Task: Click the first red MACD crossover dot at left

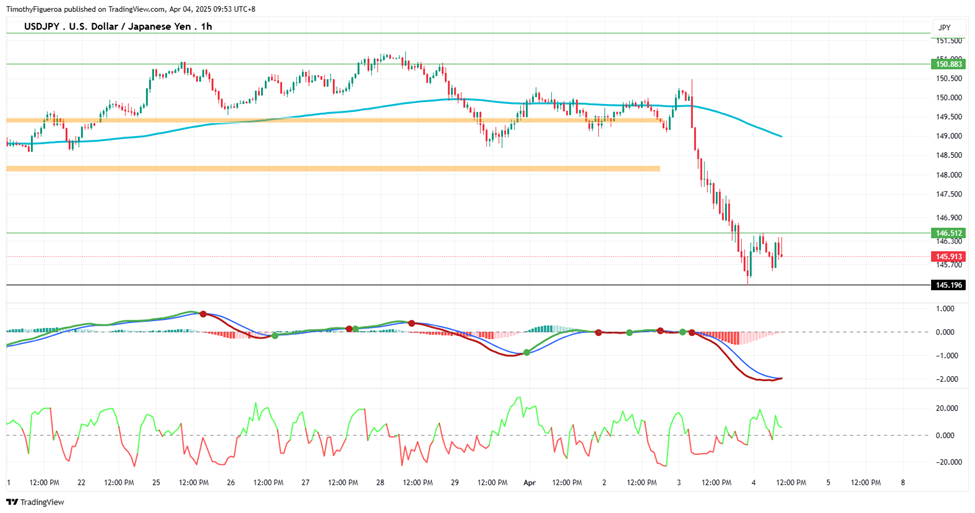Action: pyautogui.click(x=203, y=314)
